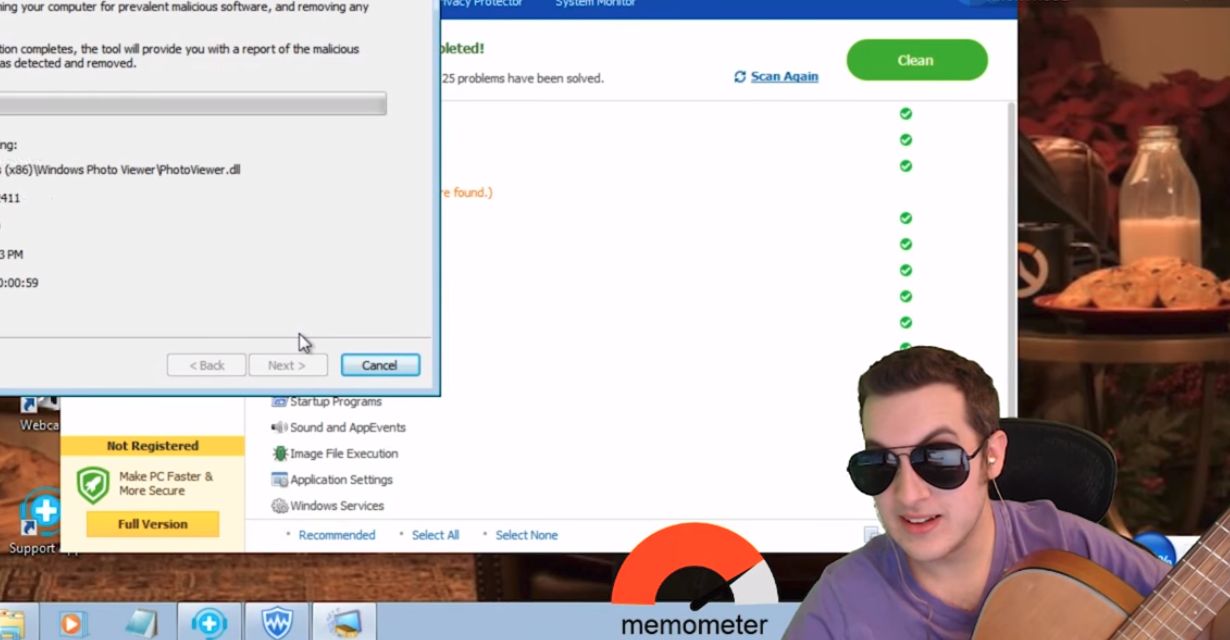Switch to the System Monitor tab
1230x640 pixels.
tap(594, 4)
